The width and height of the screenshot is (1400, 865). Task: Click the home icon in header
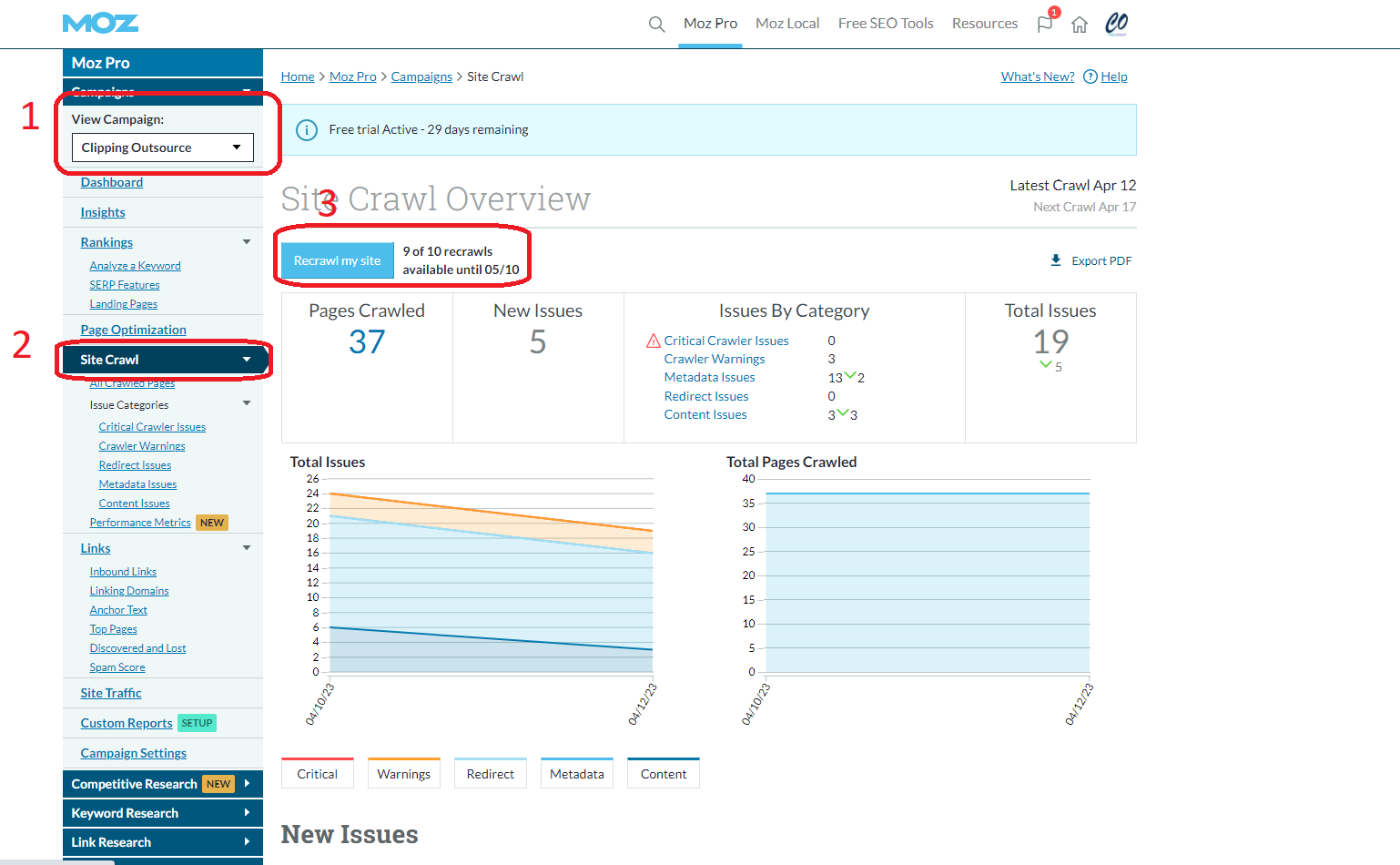[x=1080, y=25]
